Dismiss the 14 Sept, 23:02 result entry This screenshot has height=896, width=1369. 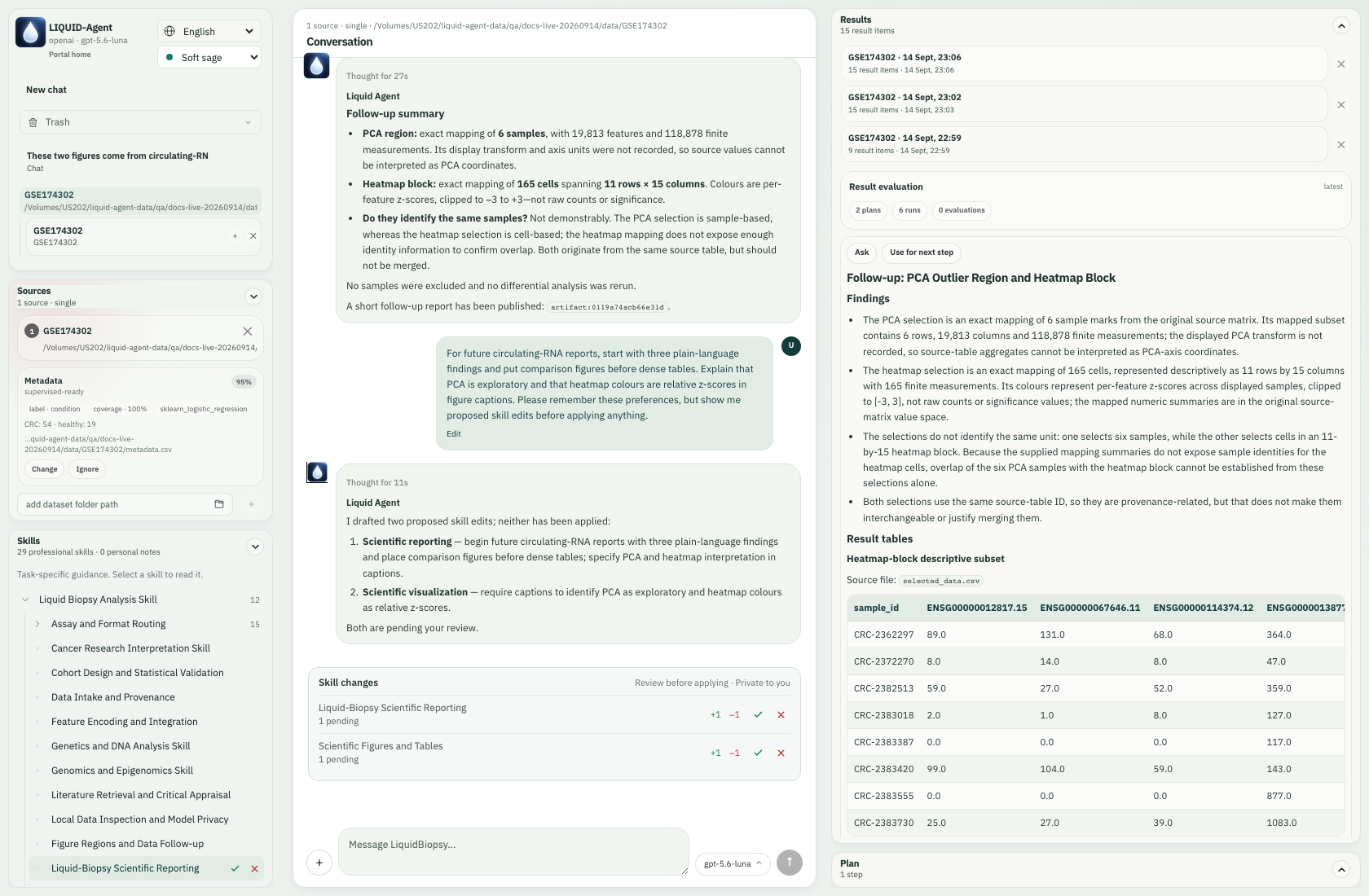click(x=1341, y=104)
